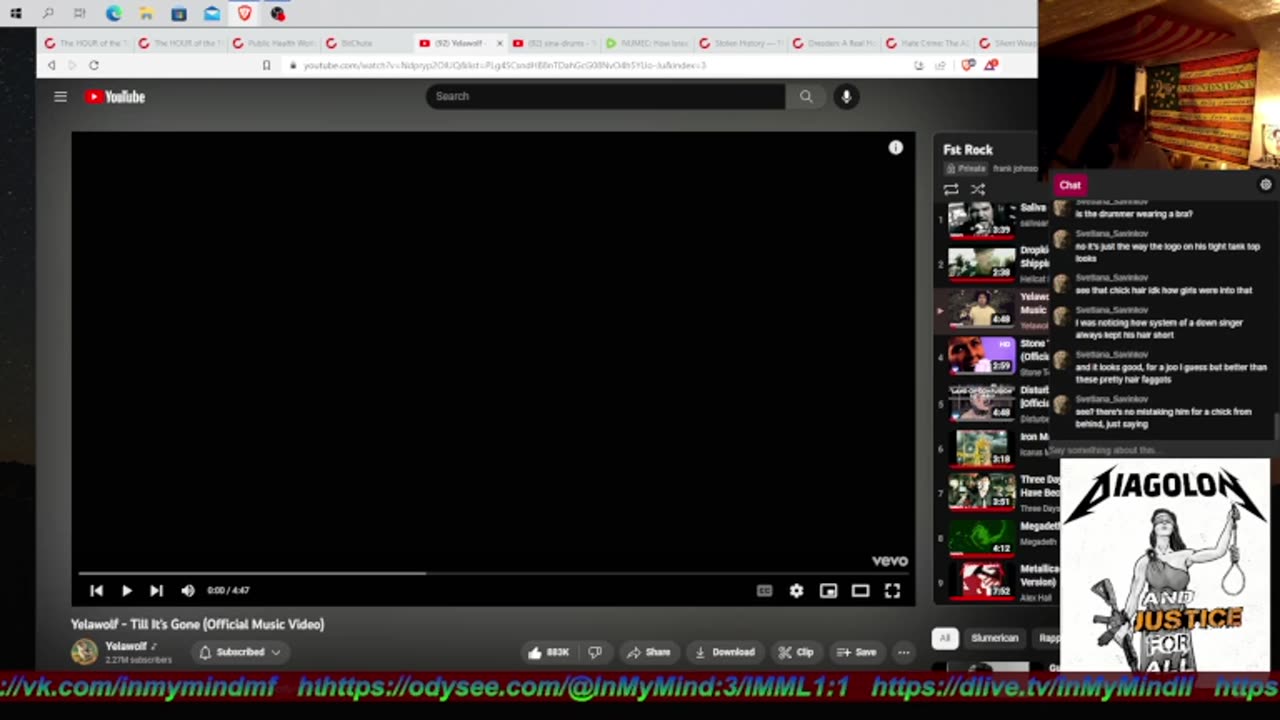Select the Megadeth video in the playlist

[x=981, y=536]
